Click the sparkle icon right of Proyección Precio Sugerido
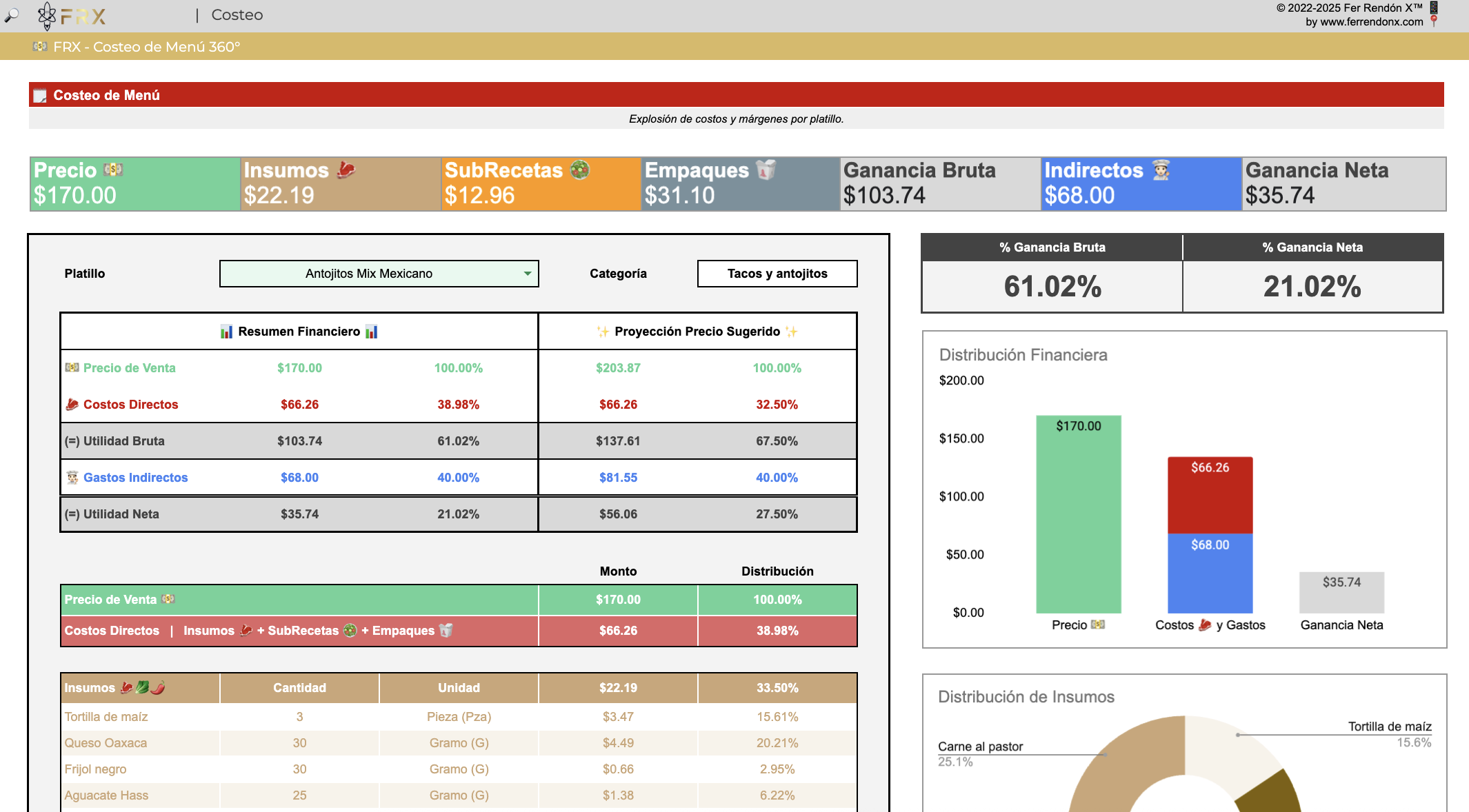Viewport: 1469px width, 812px height. point(792,332)
